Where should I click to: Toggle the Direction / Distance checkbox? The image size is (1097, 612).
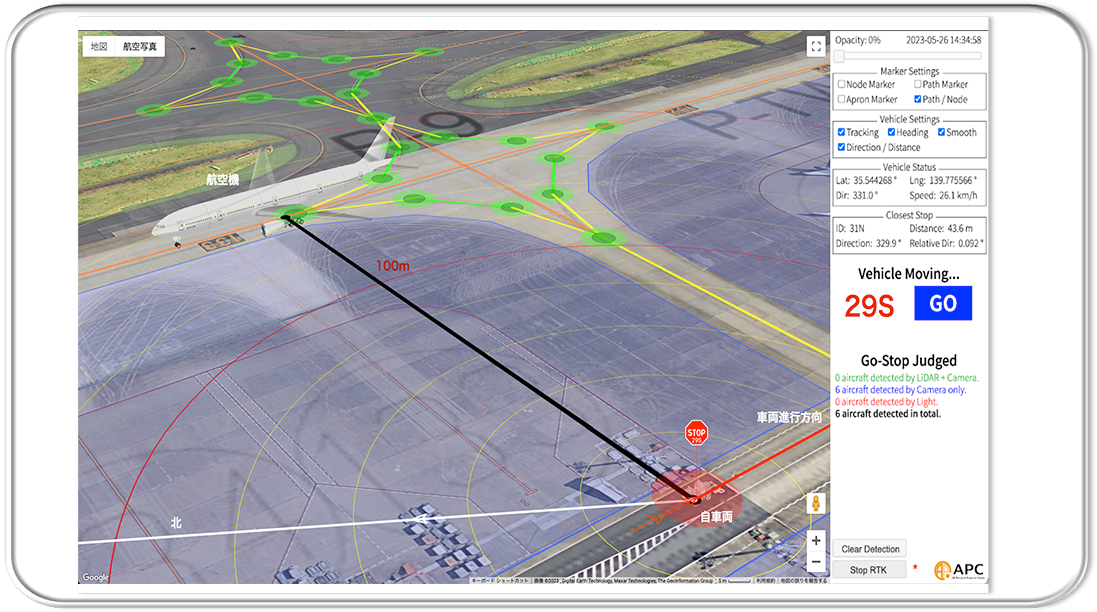tap(842, 148)
